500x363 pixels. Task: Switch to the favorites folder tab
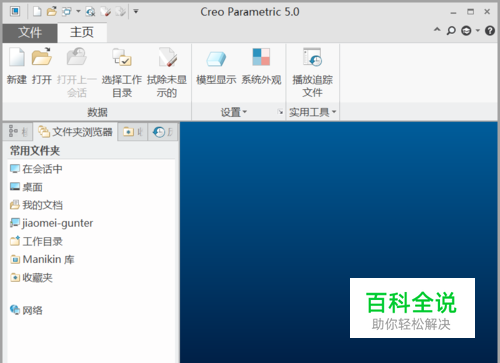click(133, 132)
